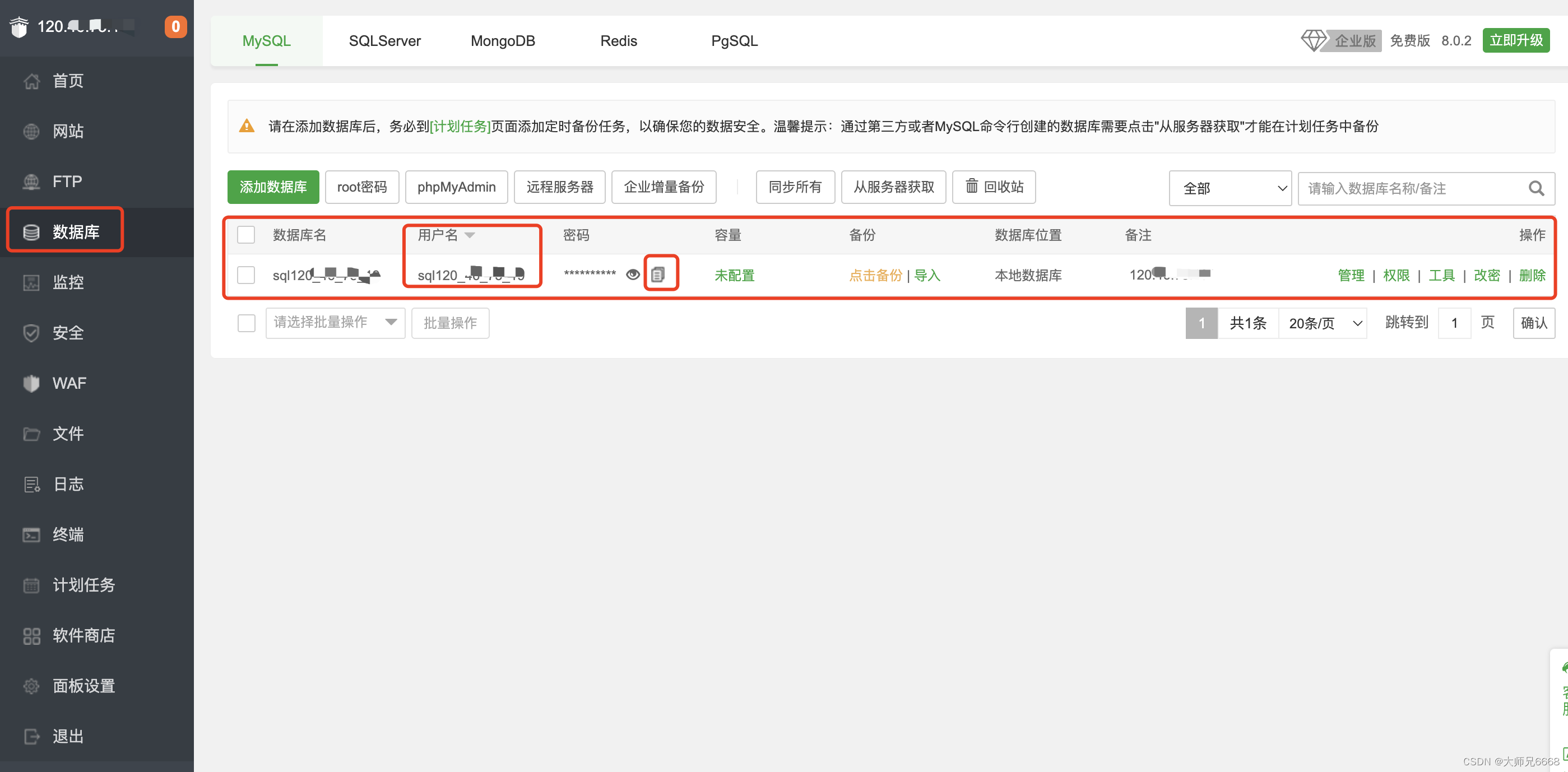Click the 批量操作 button
The image size is (1568, 772).
point(451,323)
